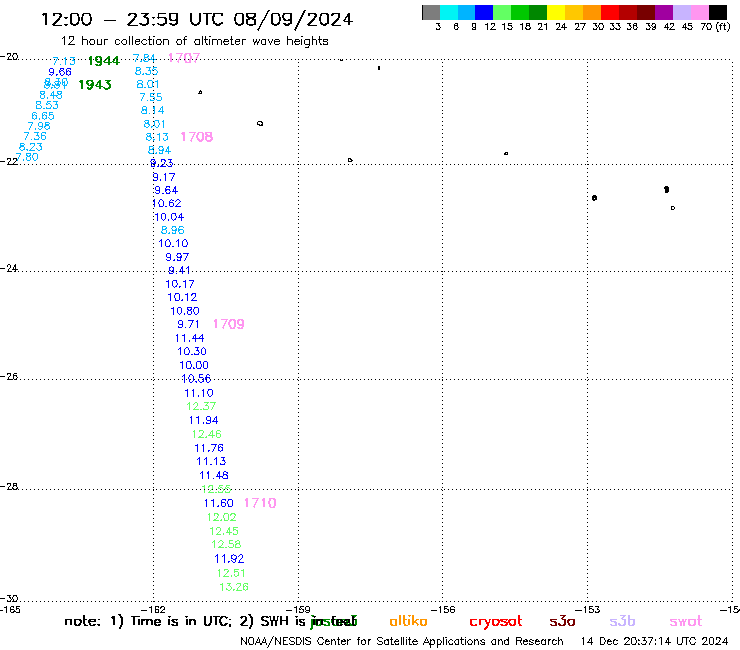Click the green '1944' time label
740x650 pixels.
click(104, 61)
